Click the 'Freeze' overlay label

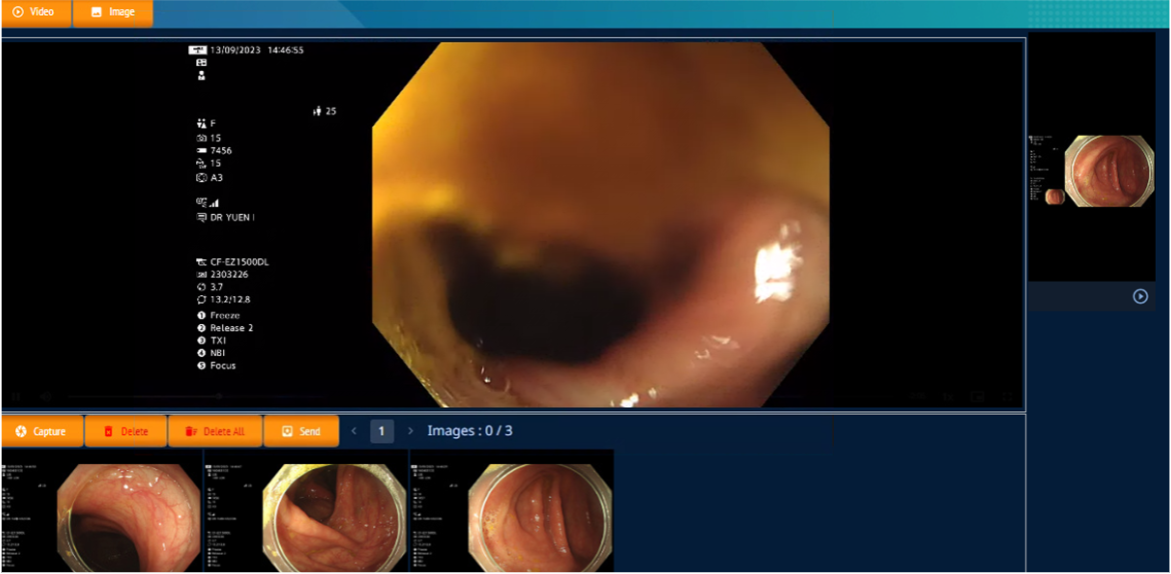click(223, 315)
